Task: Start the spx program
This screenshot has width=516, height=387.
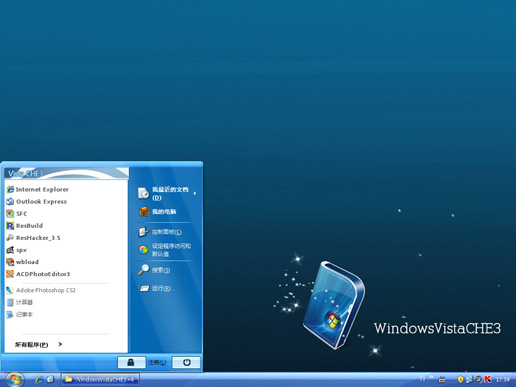Action: (17, 250)
